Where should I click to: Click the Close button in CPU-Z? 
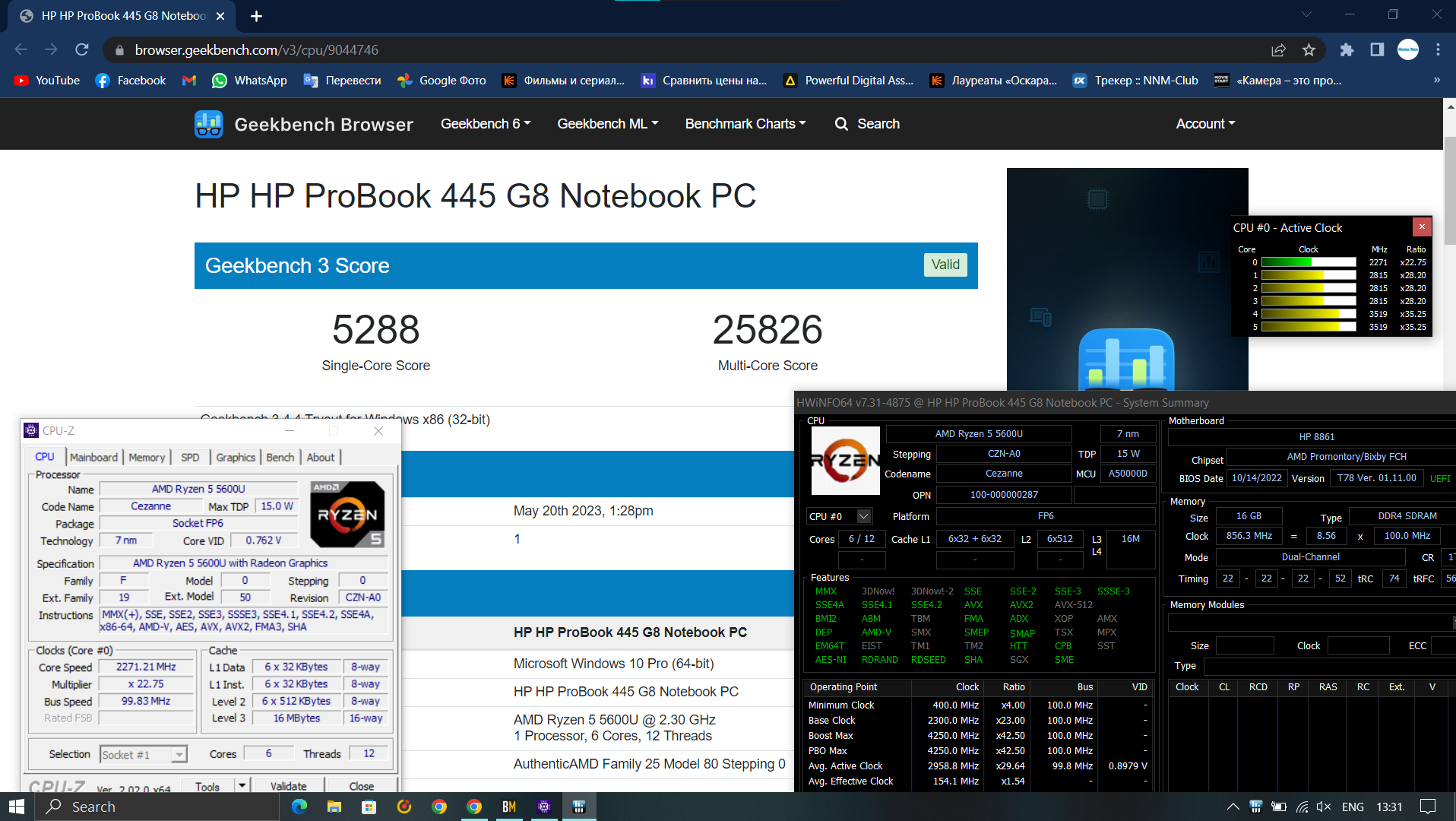click(x=362, y=786)
